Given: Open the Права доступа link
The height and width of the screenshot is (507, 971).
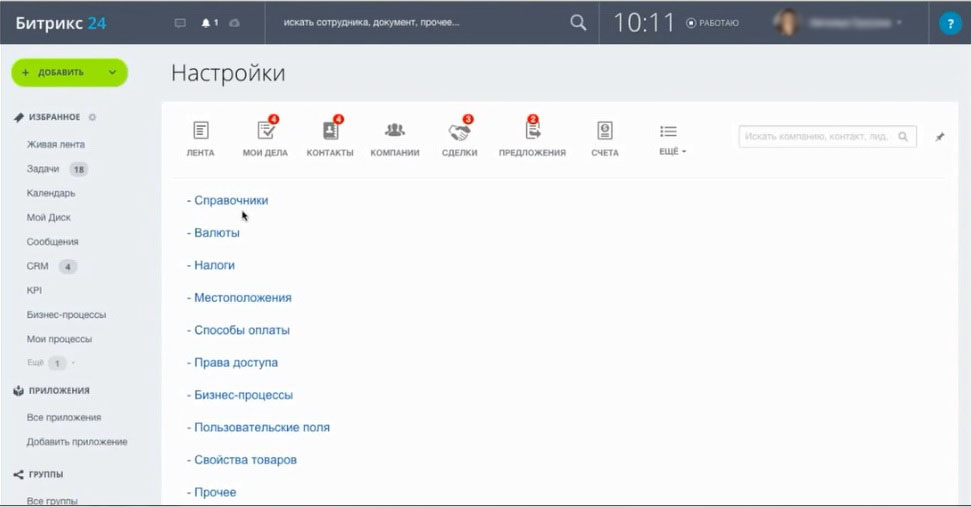Looking at the screenshot, I should pos(236,362).
